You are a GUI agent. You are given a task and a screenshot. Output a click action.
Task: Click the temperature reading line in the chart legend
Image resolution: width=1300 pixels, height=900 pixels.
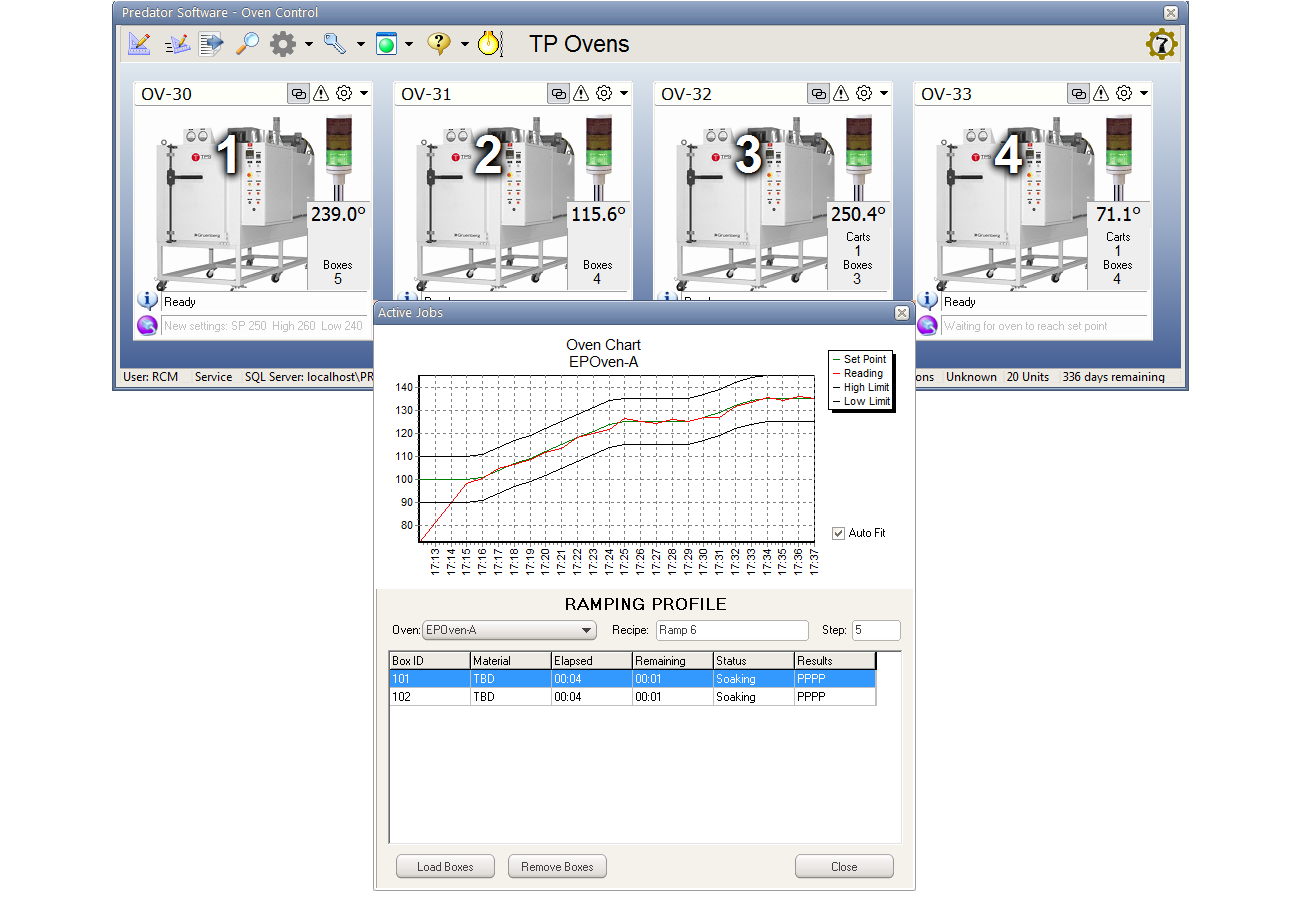(x=858, y=373)
